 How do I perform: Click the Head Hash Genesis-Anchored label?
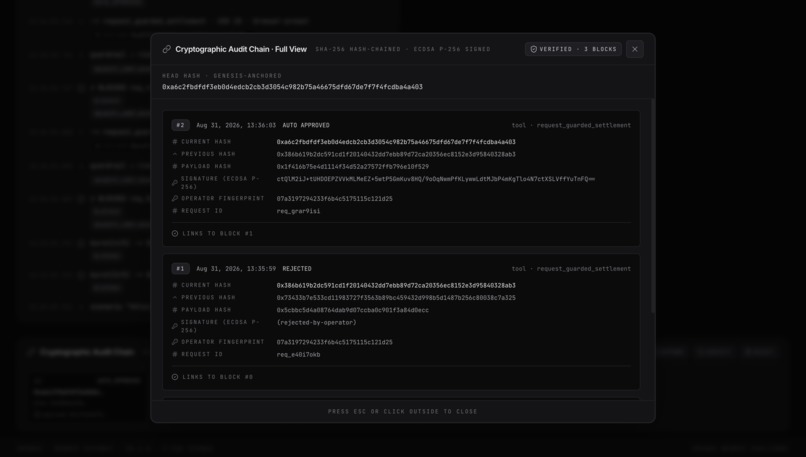point(222,76)
